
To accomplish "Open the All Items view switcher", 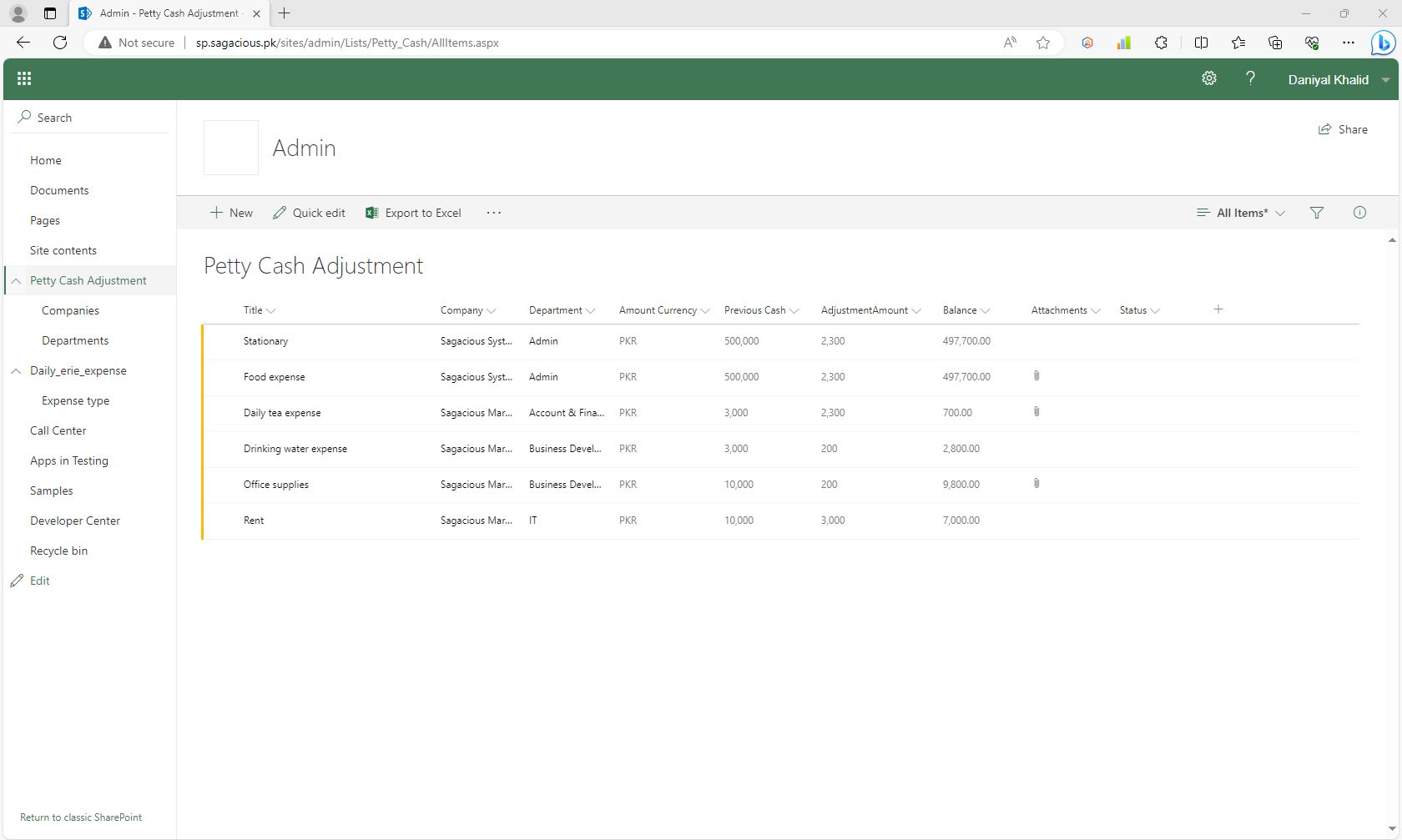I will (x=1241, y=213).
